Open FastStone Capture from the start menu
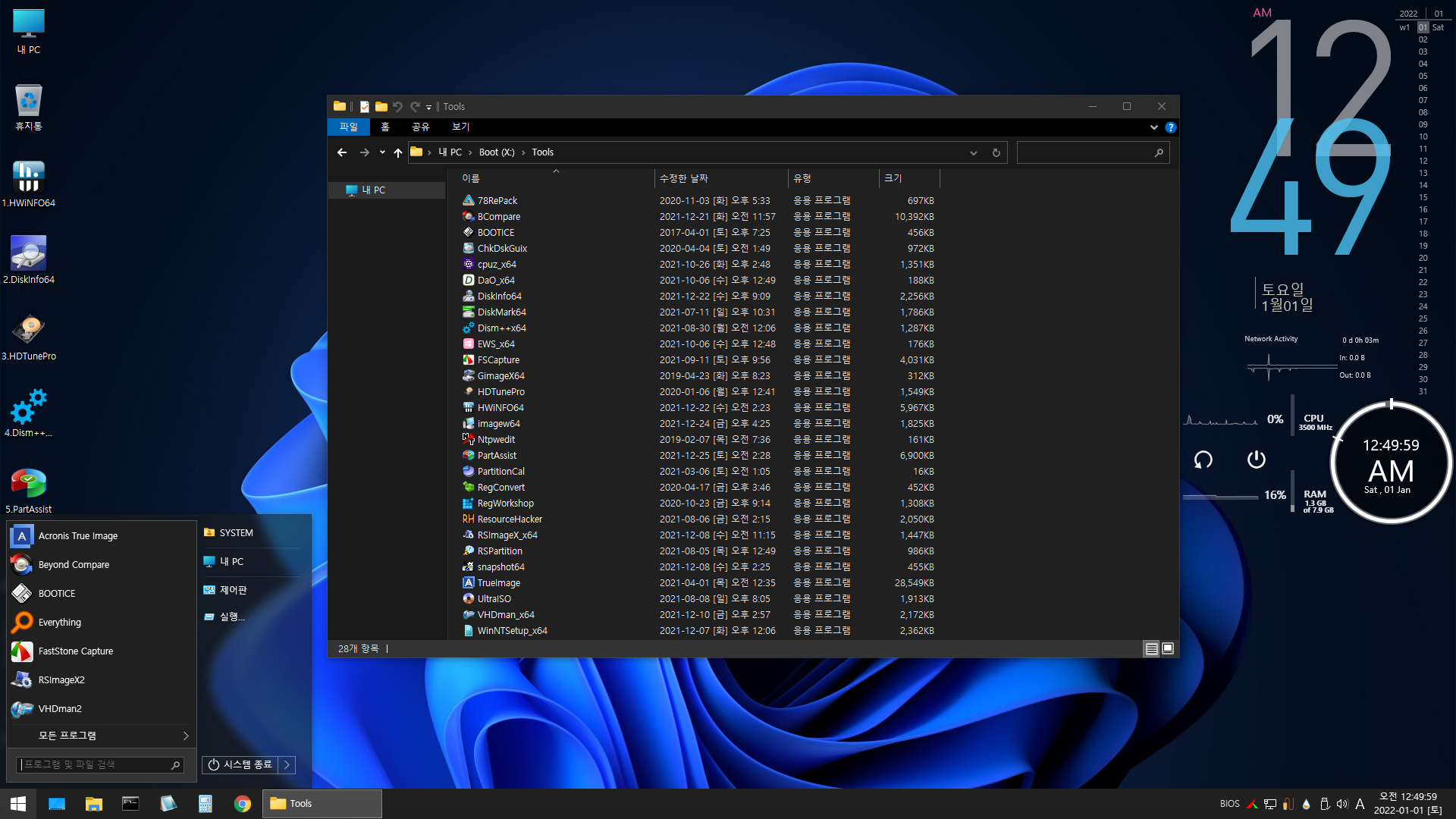This screenshot has width=1456, height=819. [x=102, y=651]
